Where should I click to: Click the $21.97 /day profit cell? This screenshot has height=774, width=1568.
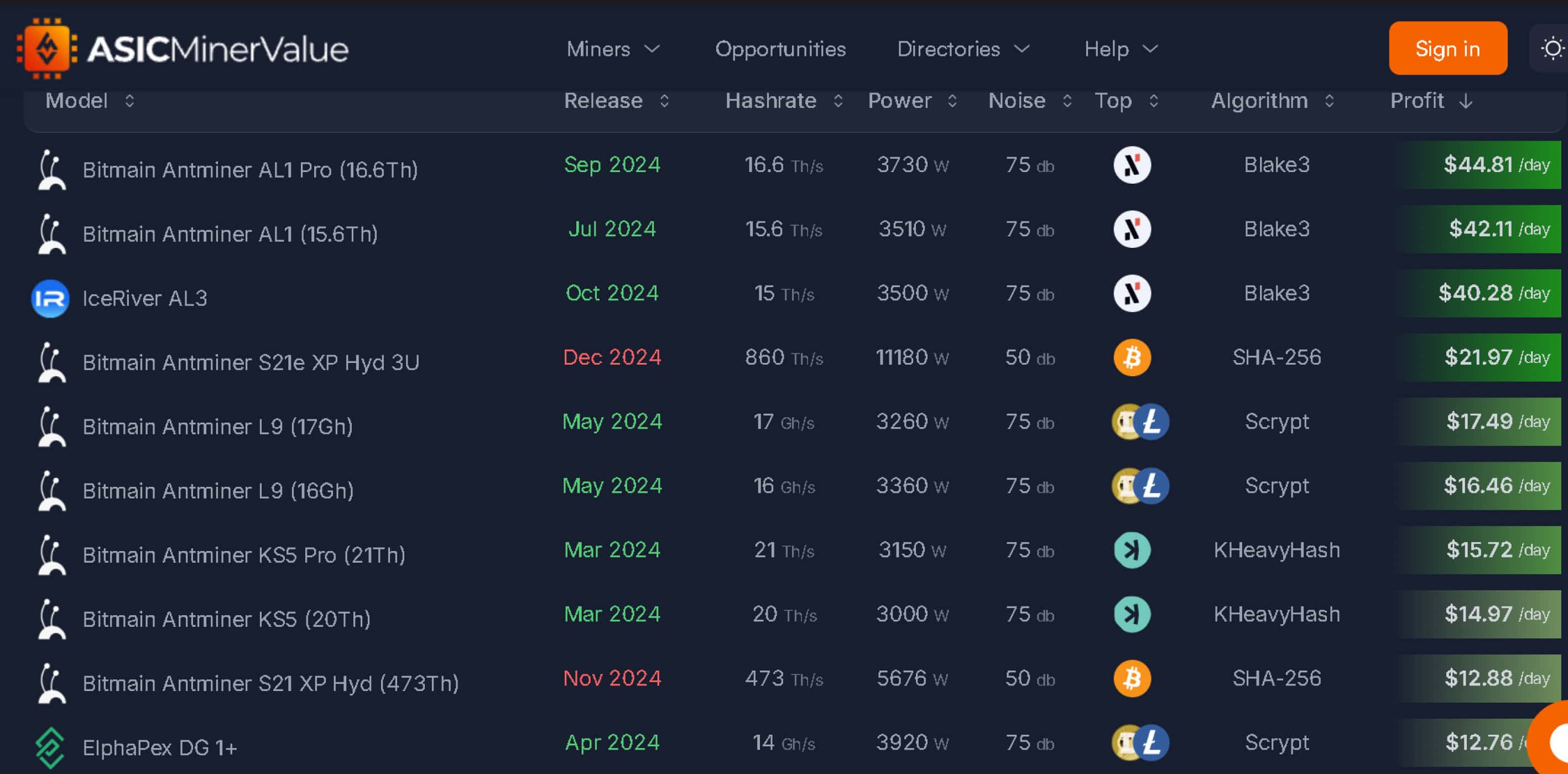1479,357
